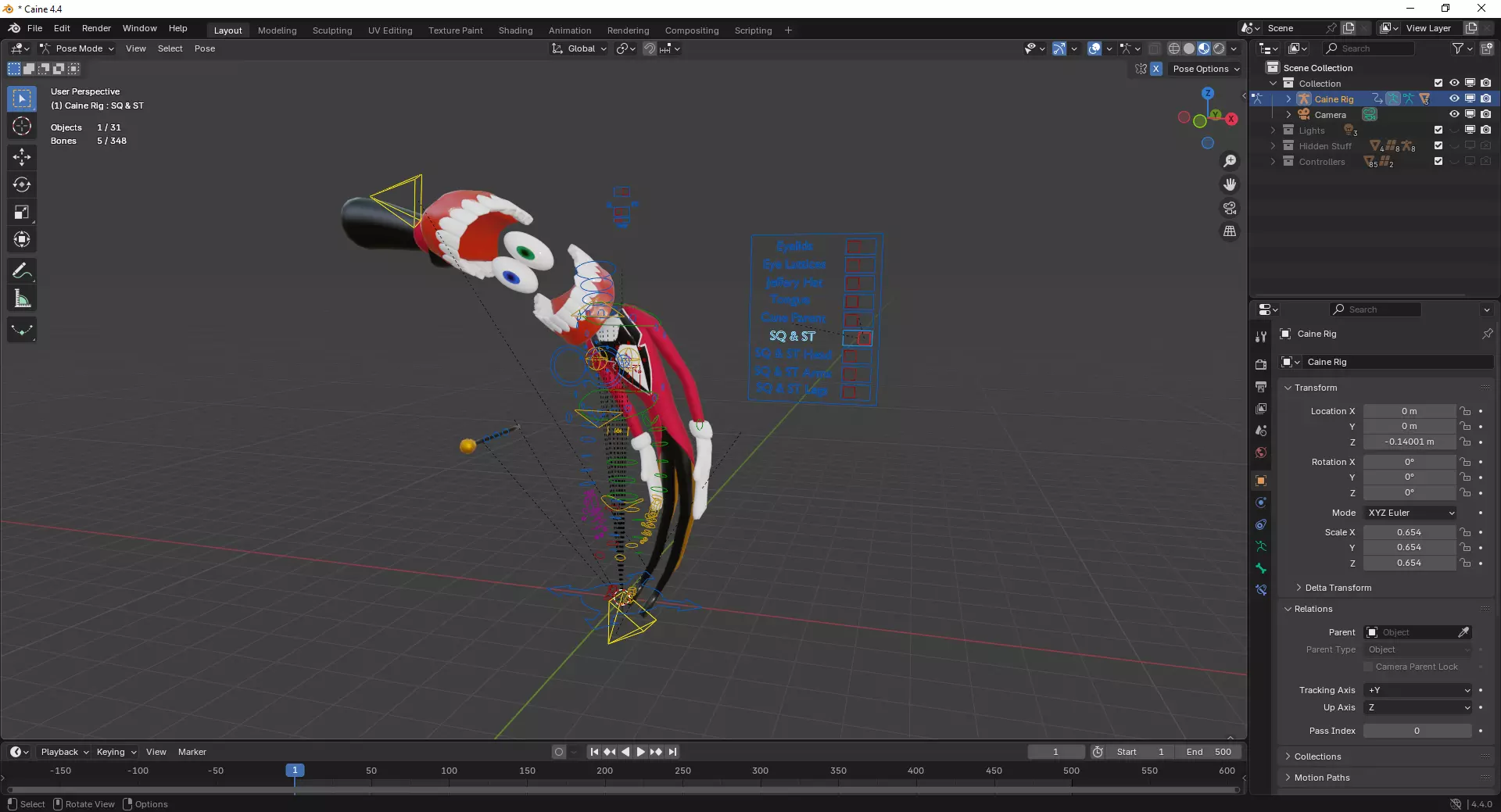1501x812 pixels.
Task: Play the animation forward
Action: point(641,752)
